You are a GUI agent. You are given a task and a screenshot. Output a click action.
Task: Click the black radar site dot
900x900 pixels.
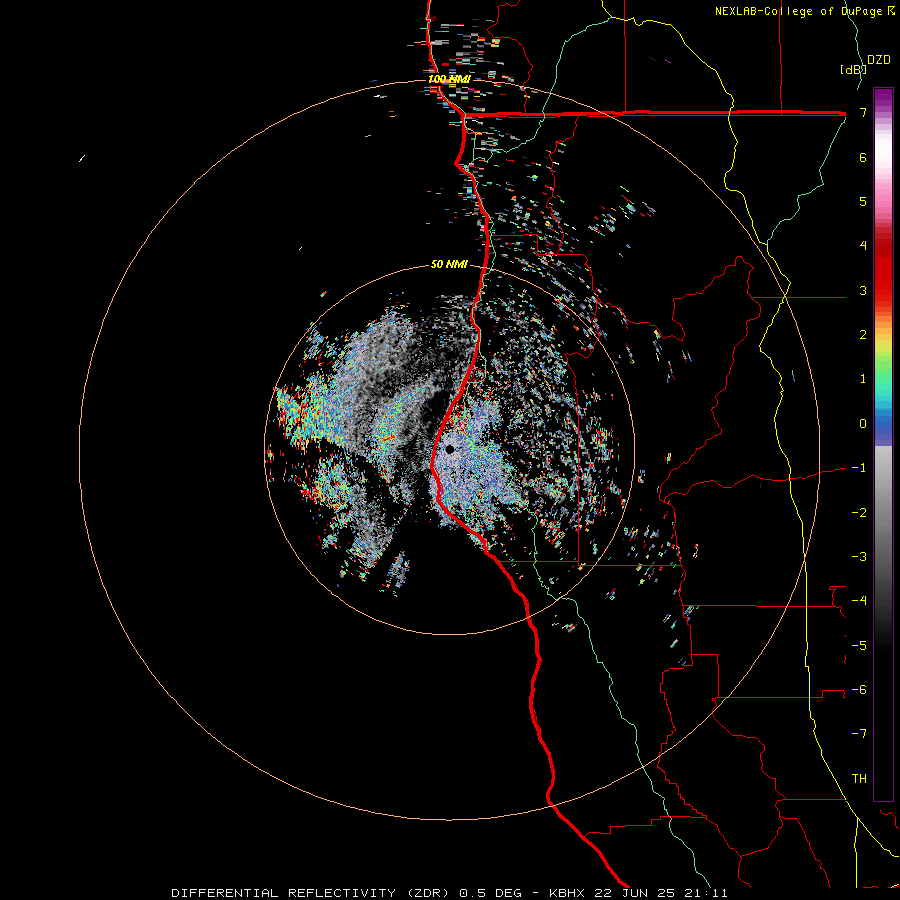tap(449, 449)
